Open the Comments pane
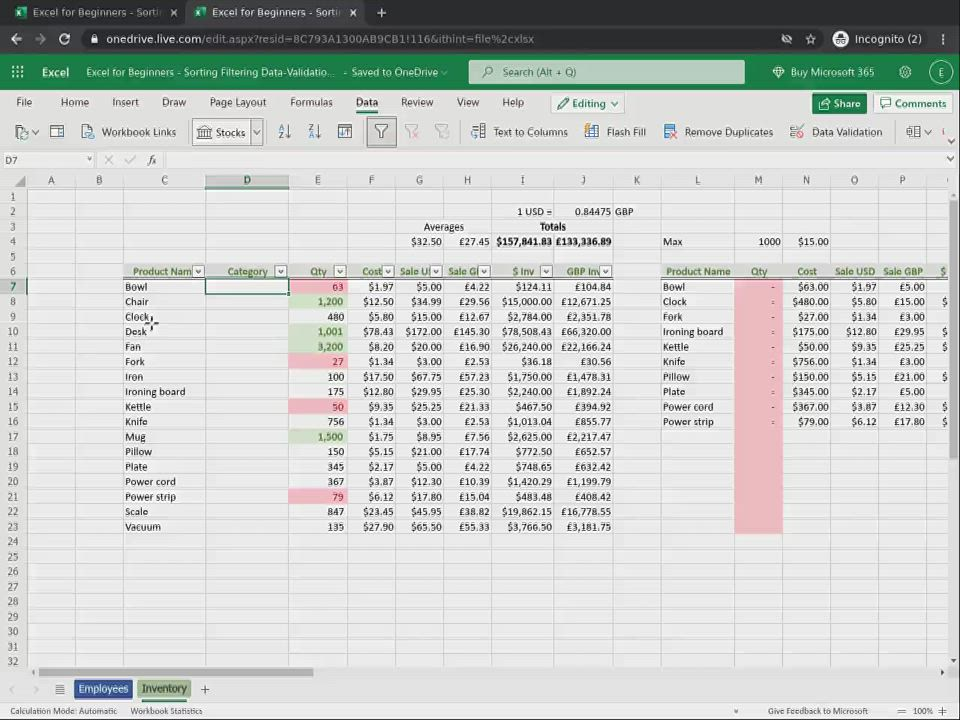Viewport: 960px width, 720px height. tap(913, 103)
